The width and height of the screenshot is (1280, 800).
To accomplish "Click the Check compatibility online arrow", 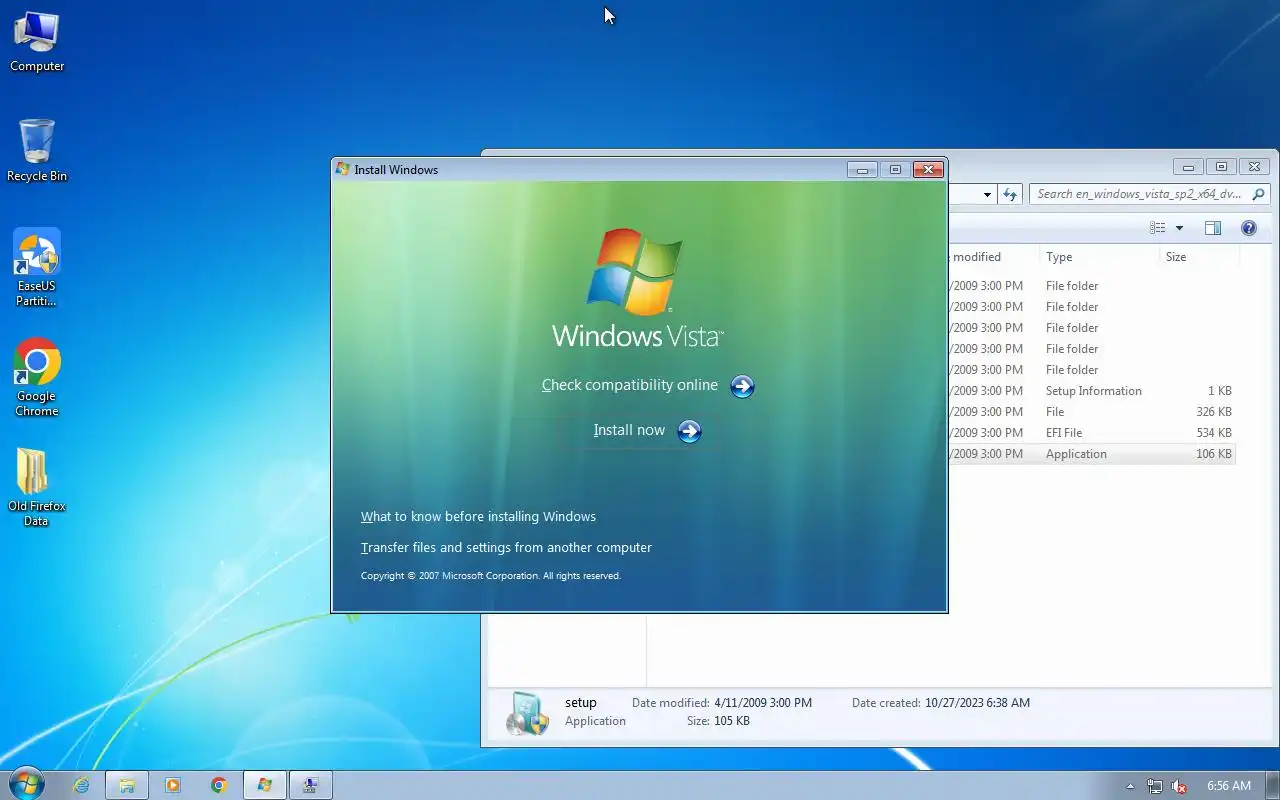I will point(742,386).
